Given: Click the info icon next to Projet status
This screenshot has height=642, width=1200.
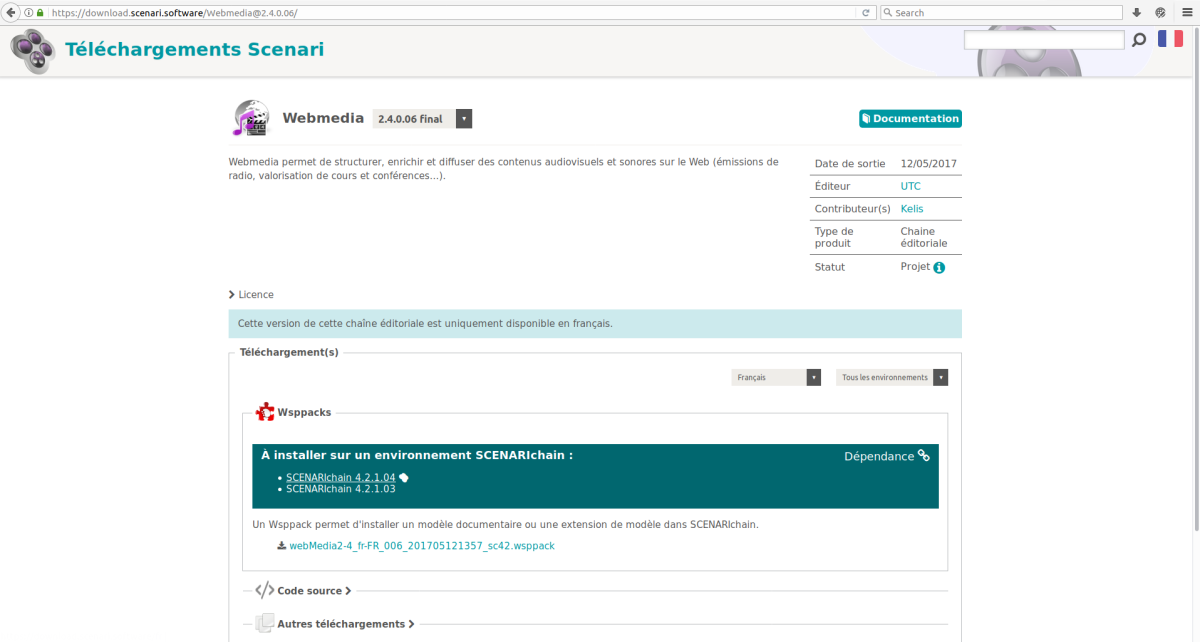Looking at the screenshot, I should click(x=939, y=268).
